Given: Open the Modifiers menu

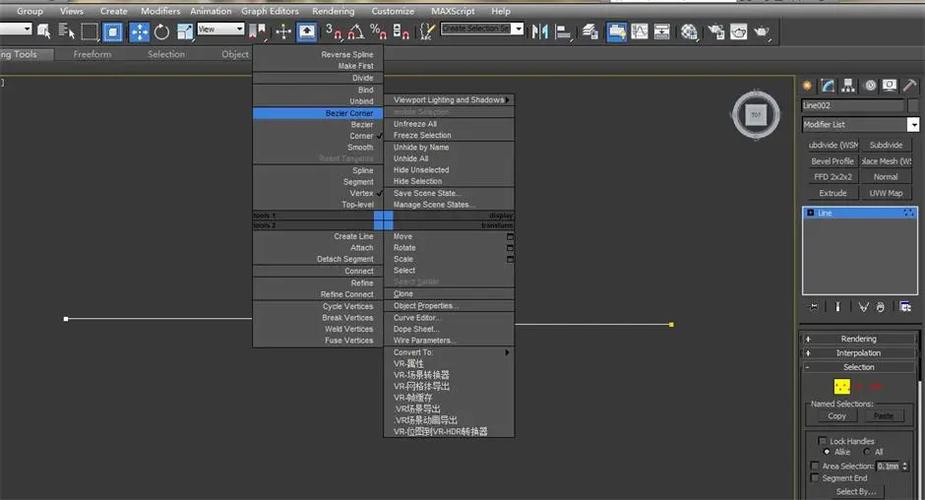Looking at the screenshot, I should (x=160, y=11).
